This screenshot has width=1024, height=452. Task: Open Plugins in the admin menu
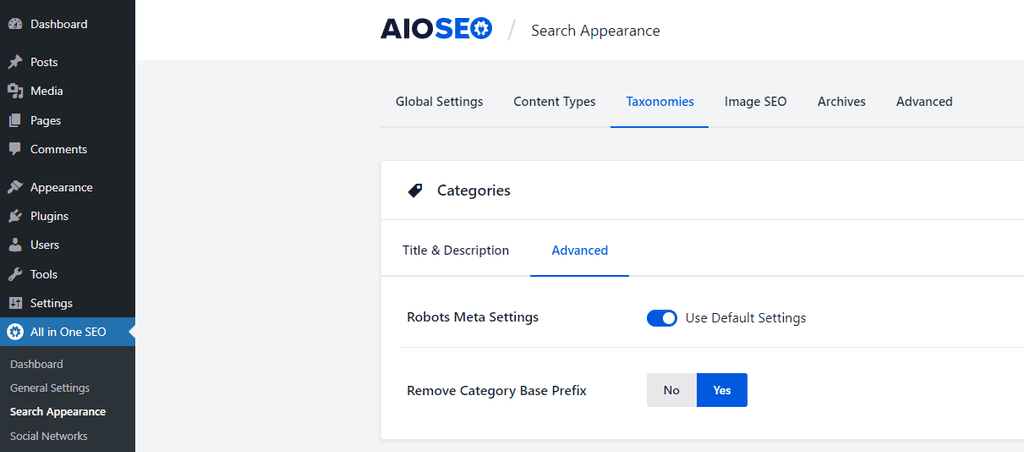point(49,216)
